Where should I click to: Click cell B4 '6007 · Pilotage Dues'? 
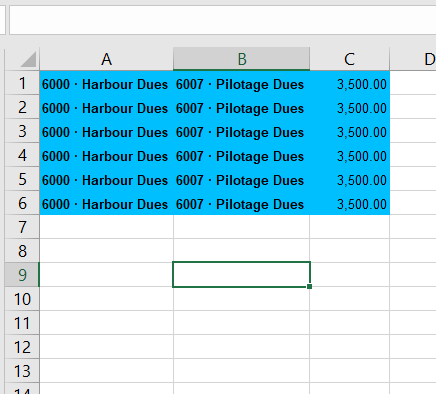pos(241,155)
